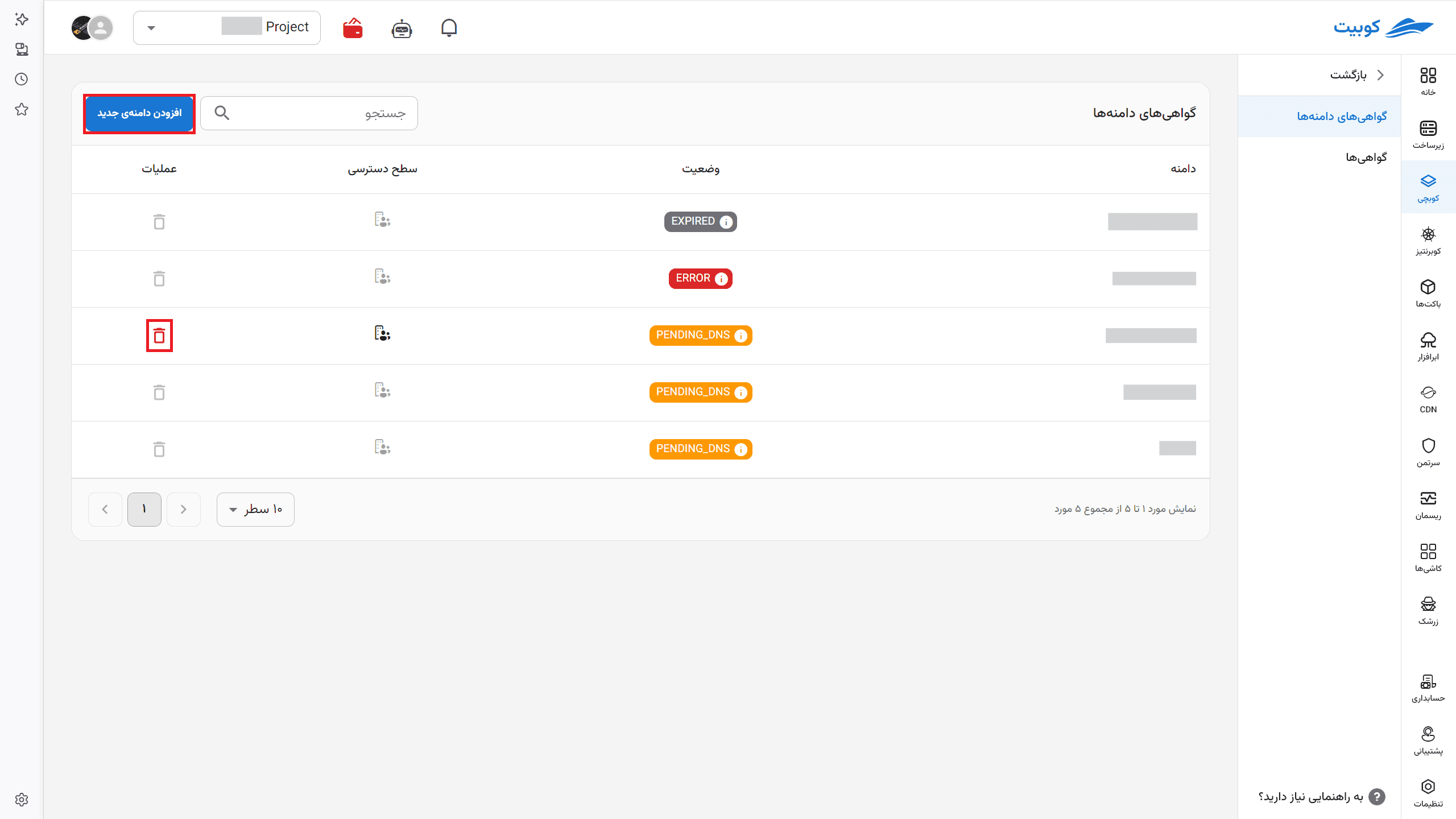
Task: Click the clock history icon in left strip
Action: [22, 79]
